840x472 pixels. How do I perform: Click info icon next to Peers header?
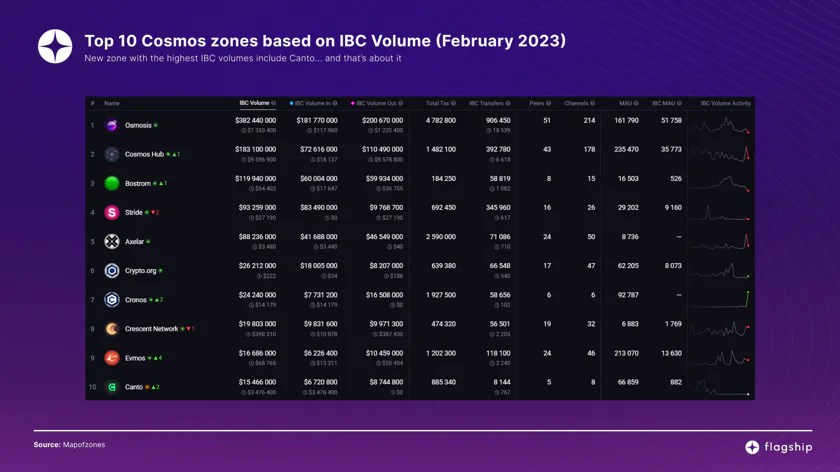(x=548, y=103)
